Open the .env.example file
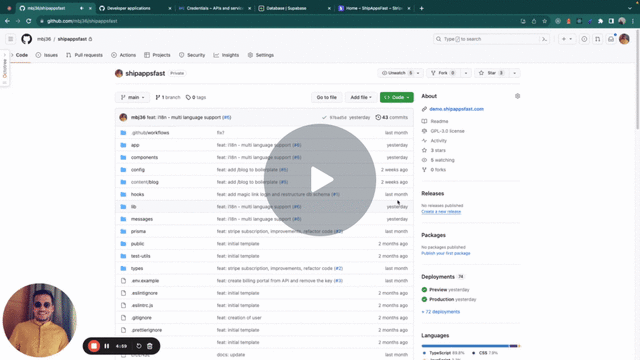 coord(145,281)
